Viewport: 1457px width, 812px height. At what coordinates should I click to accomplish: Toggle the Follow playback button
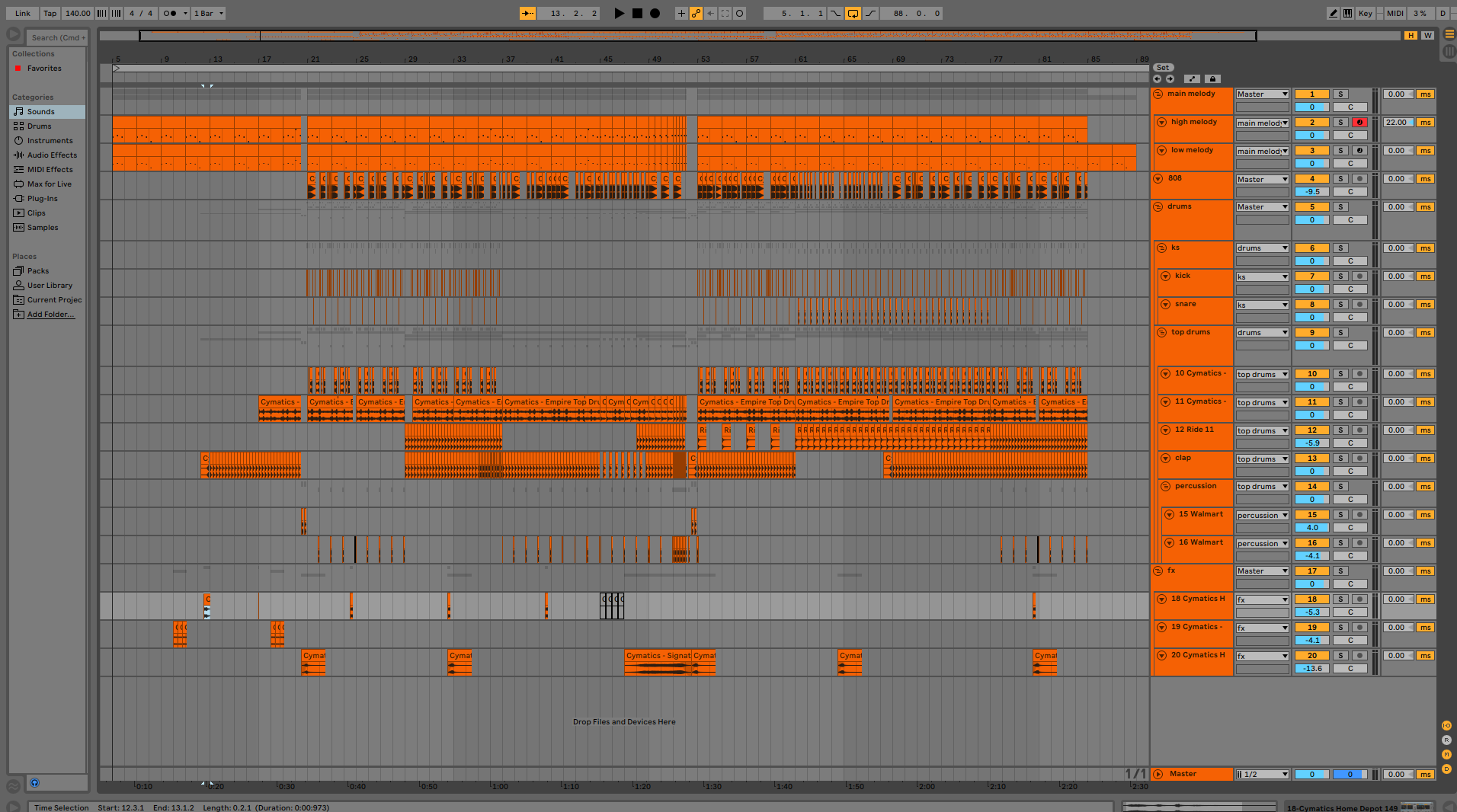[527, 13]
